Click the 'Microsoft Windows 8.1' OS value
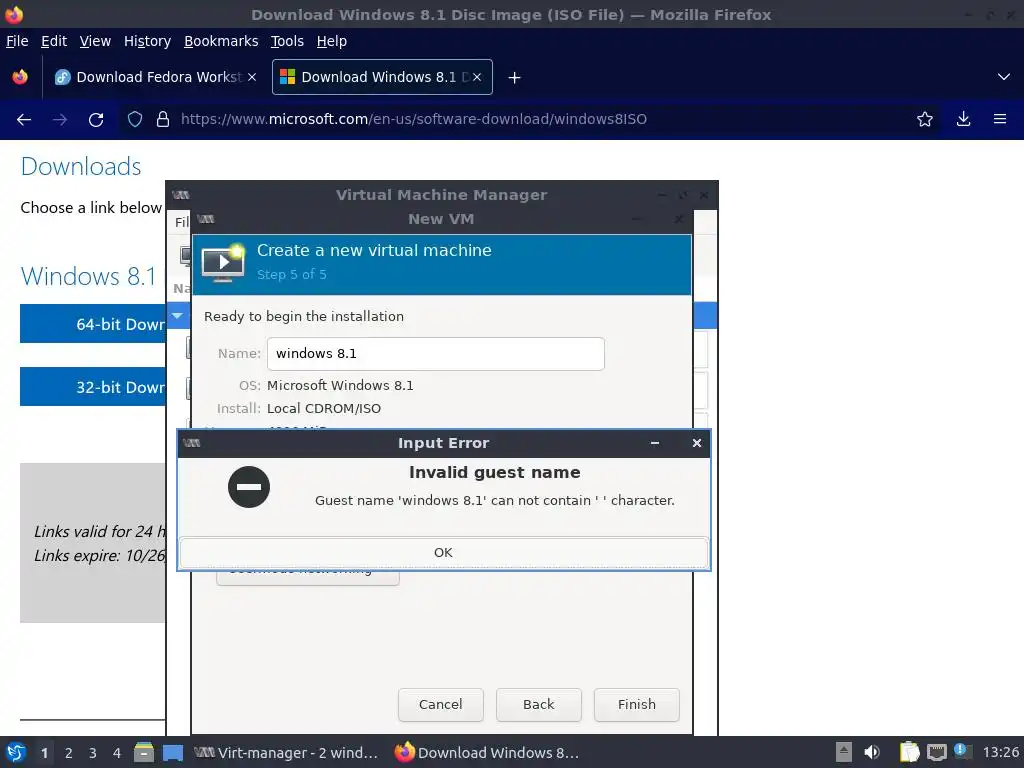1024x768 pixels. tap(340, 385)
